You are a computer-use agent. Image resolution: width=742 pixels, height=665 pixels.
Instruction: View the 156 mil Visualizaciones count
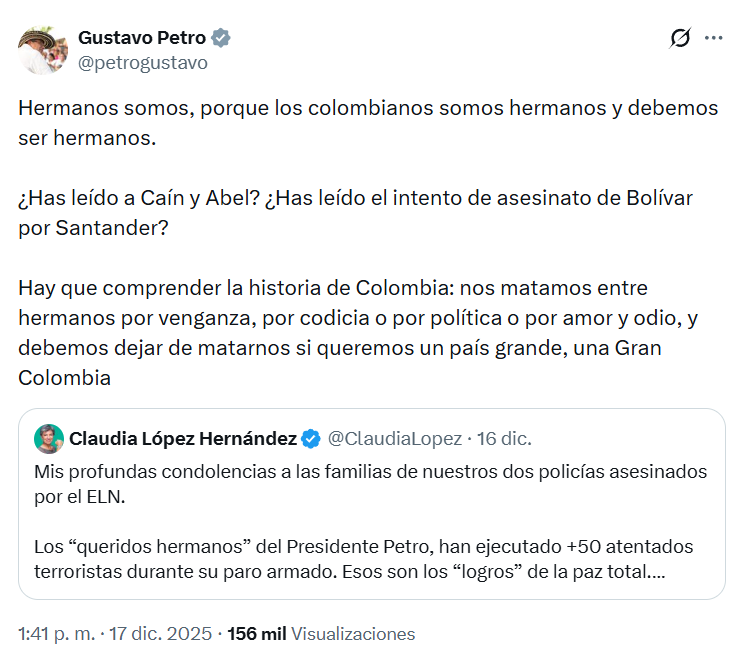pos(320,634)
